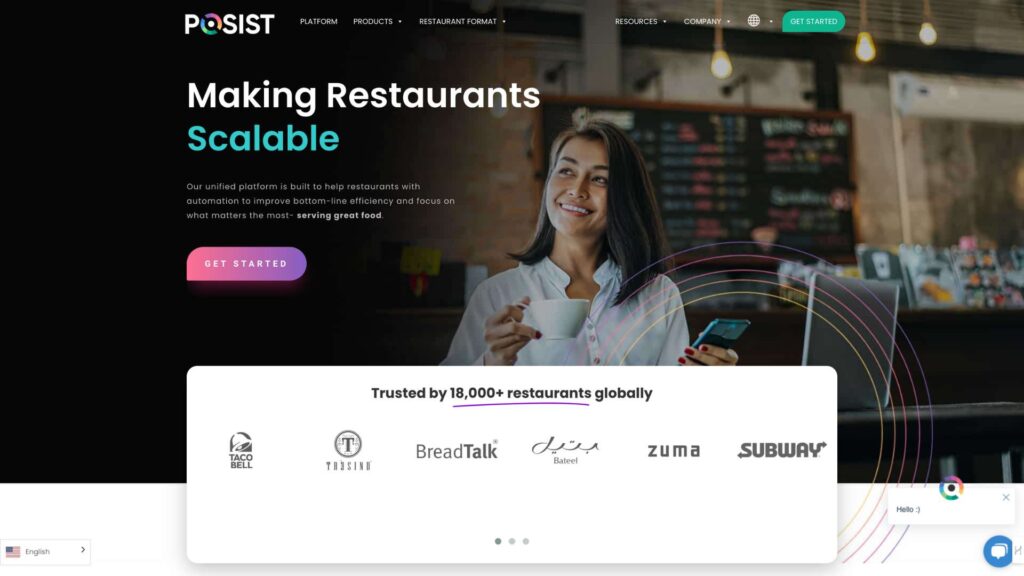Click the Tresind brand logo
The image size is (1024, 576).
tap(348, 450)
